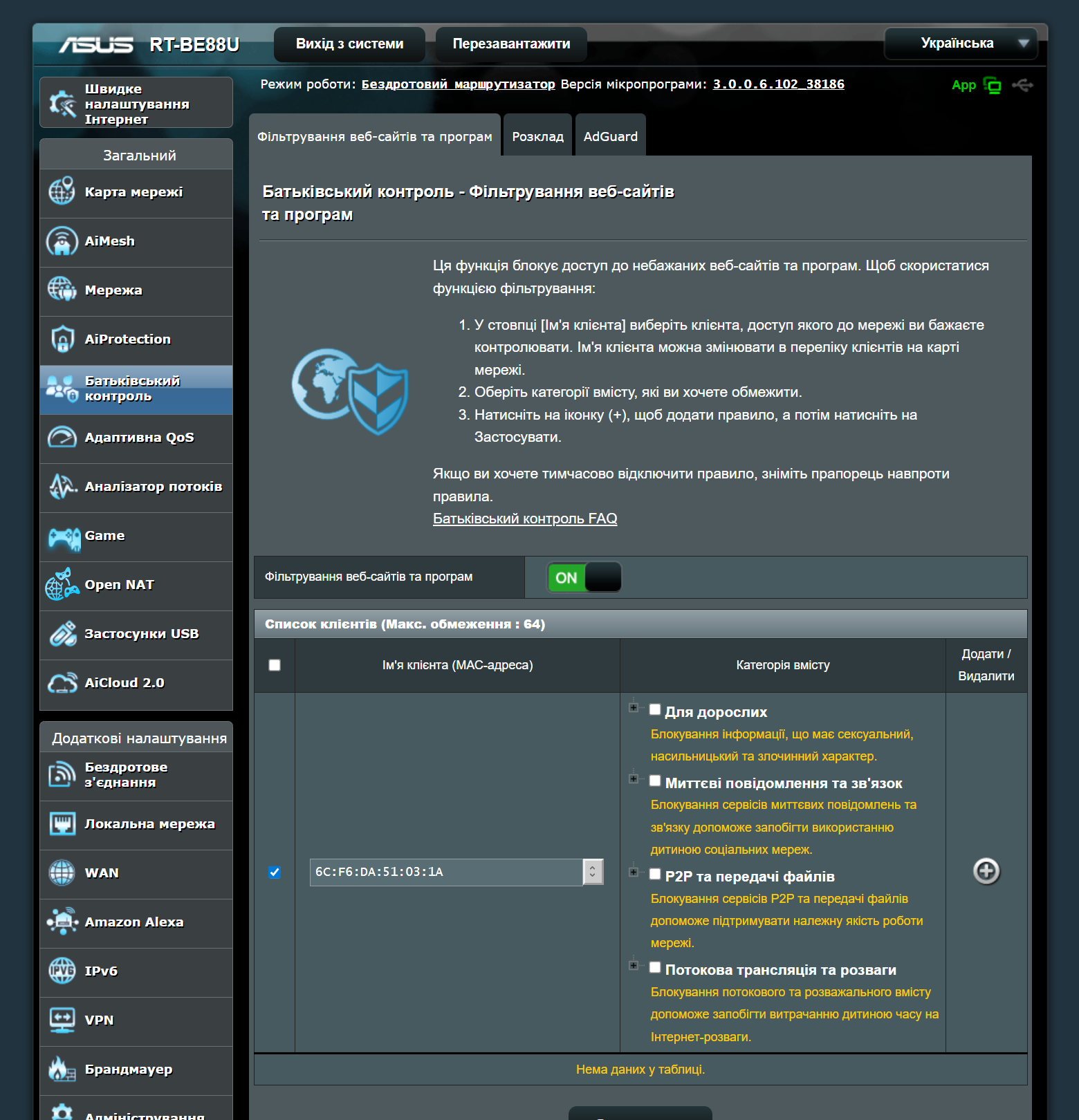Open Застосунки USB icon
Screen dimensions: 1079x1120
coord(62,633)
